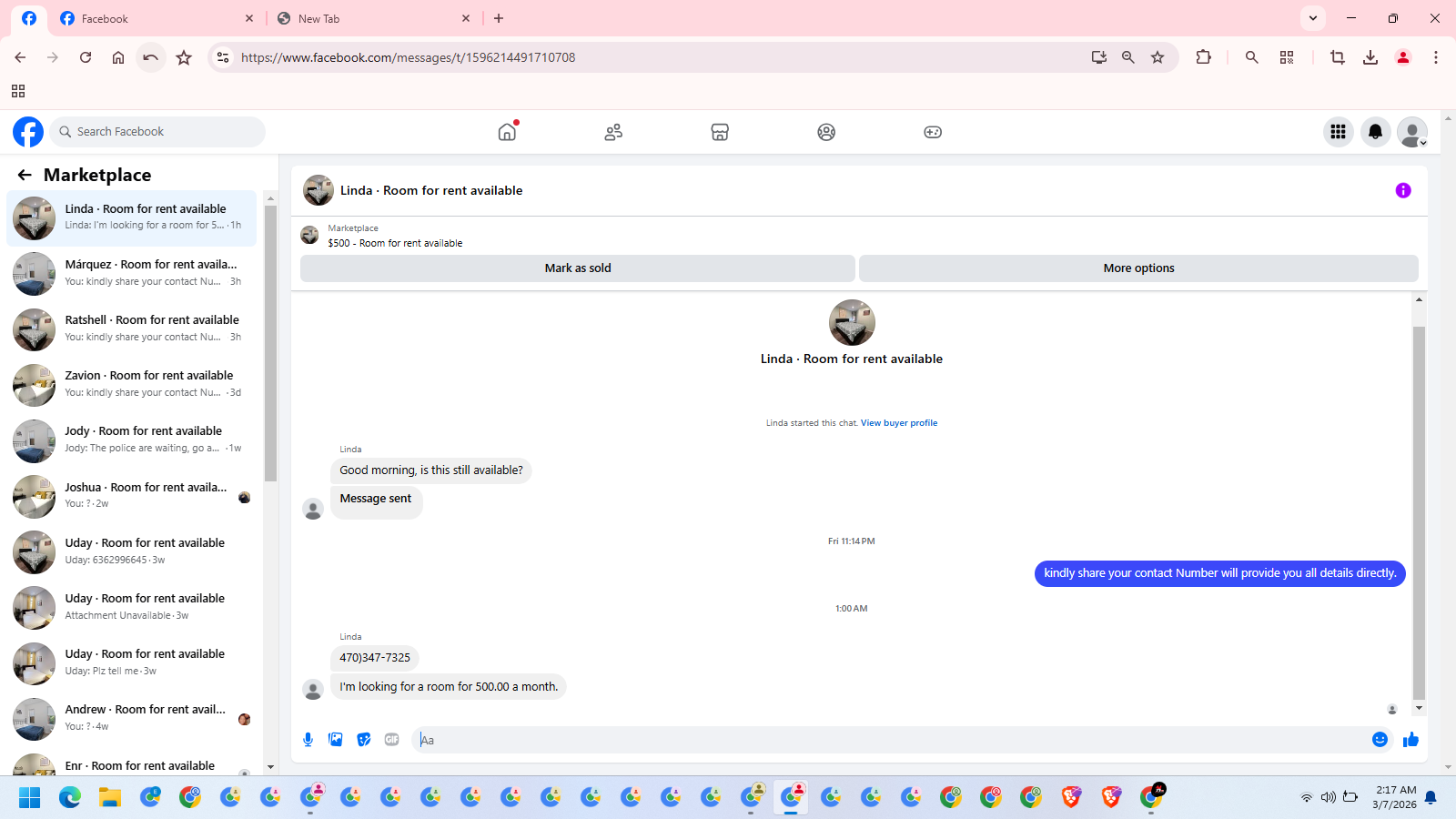Click More options button
1456x819 pixels.
[1138, 268]
